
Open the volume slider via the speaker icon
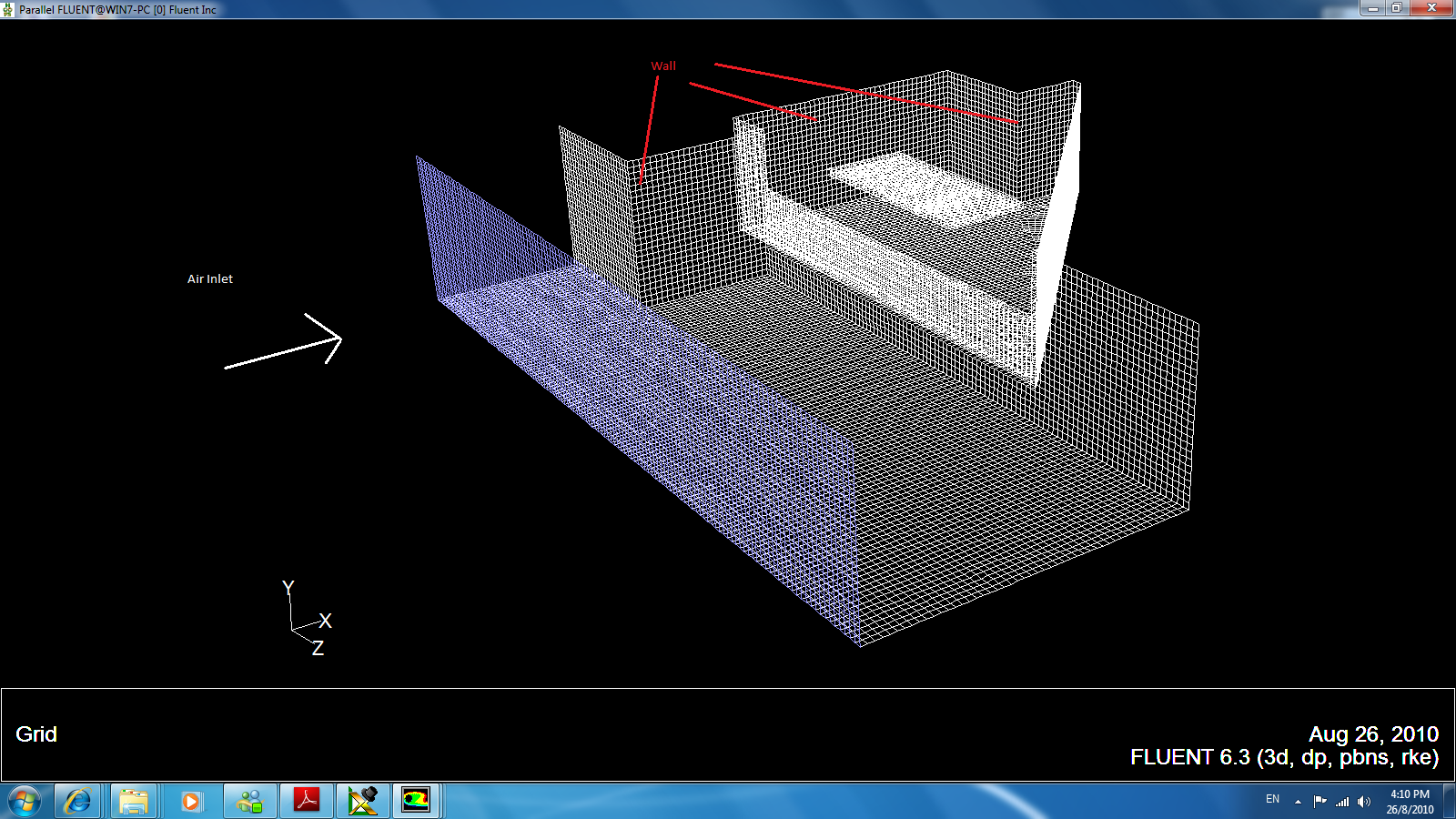tap(1364, 802)
